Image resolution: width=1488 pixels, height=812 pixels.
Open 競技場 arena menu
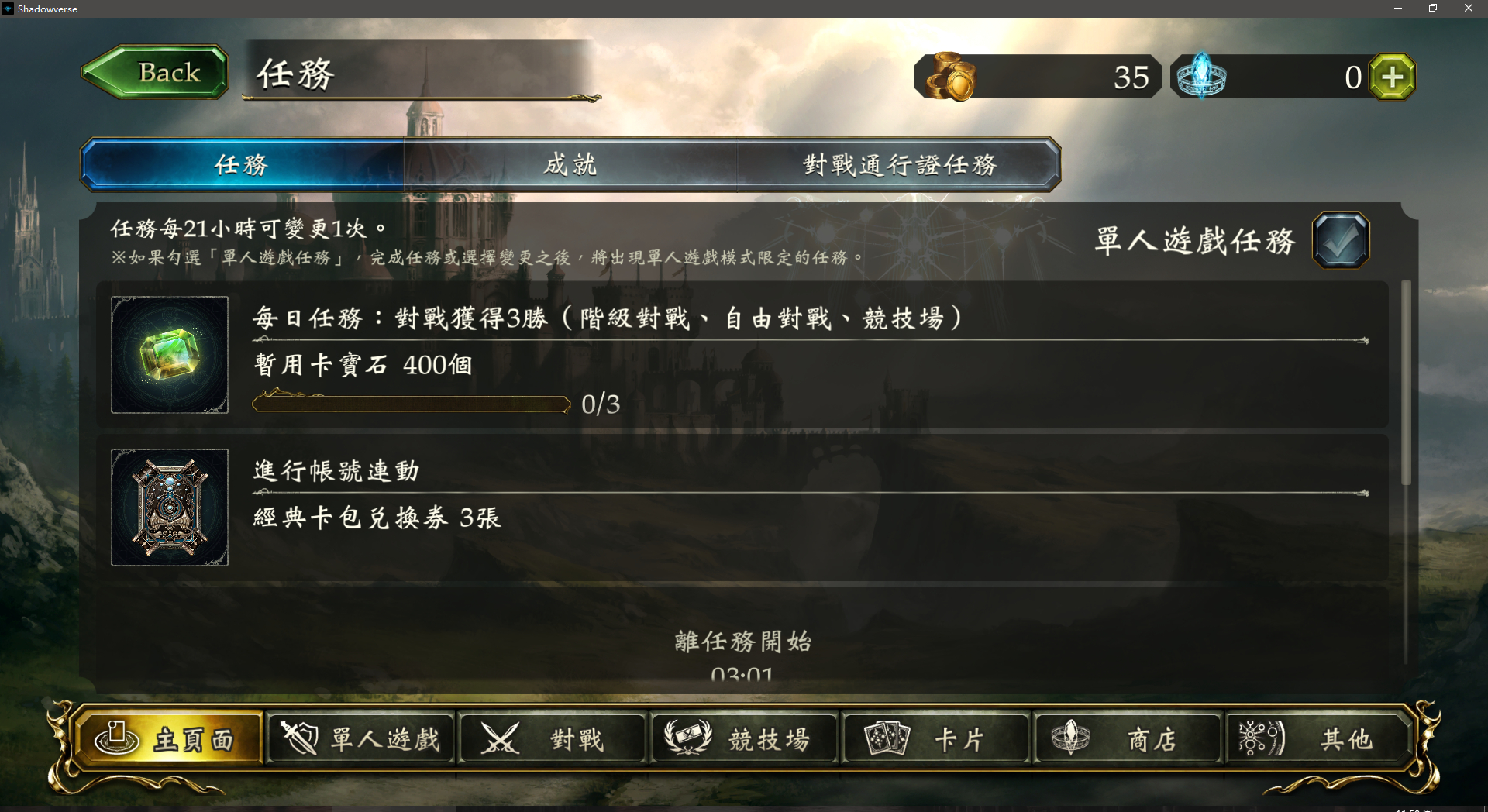click(745, 738)
